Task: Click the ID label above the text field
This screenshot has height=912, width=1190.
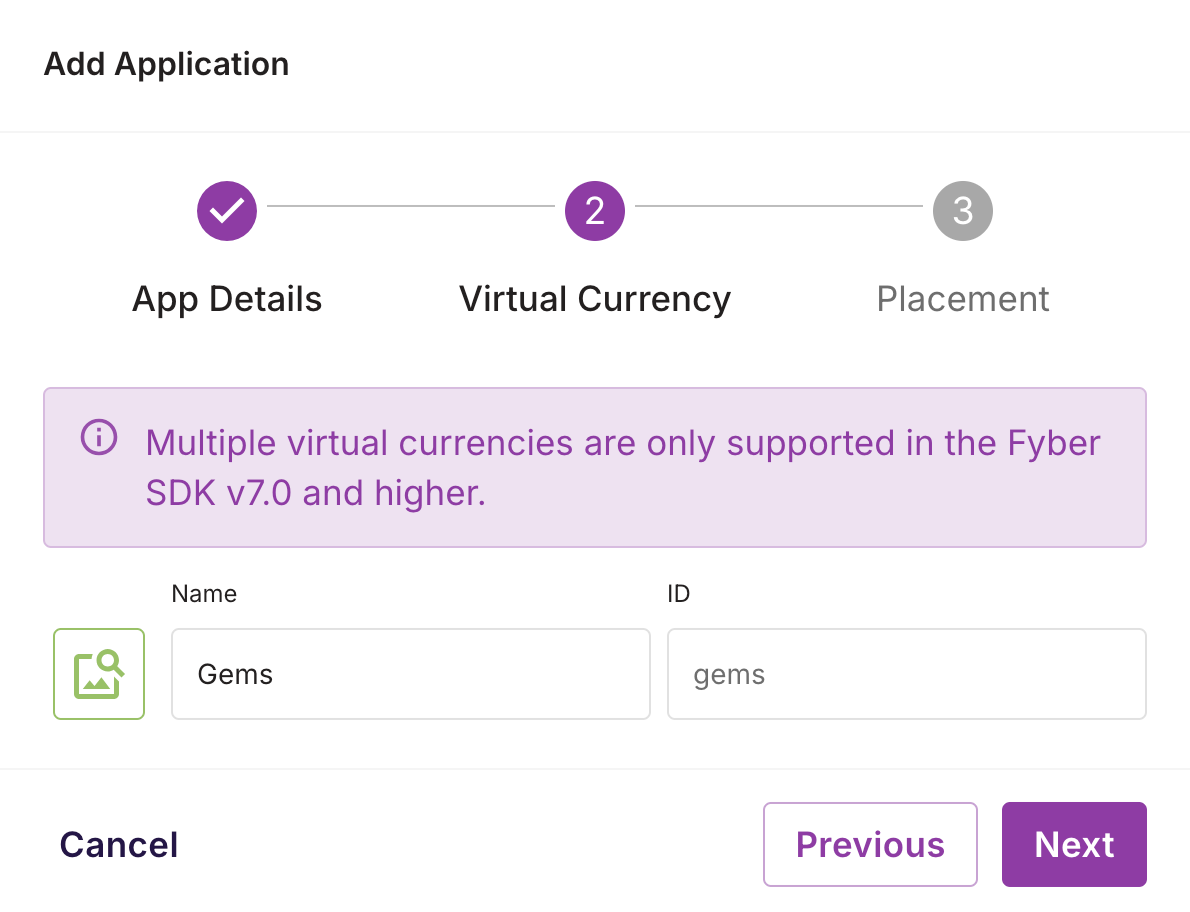Action: 678,593
